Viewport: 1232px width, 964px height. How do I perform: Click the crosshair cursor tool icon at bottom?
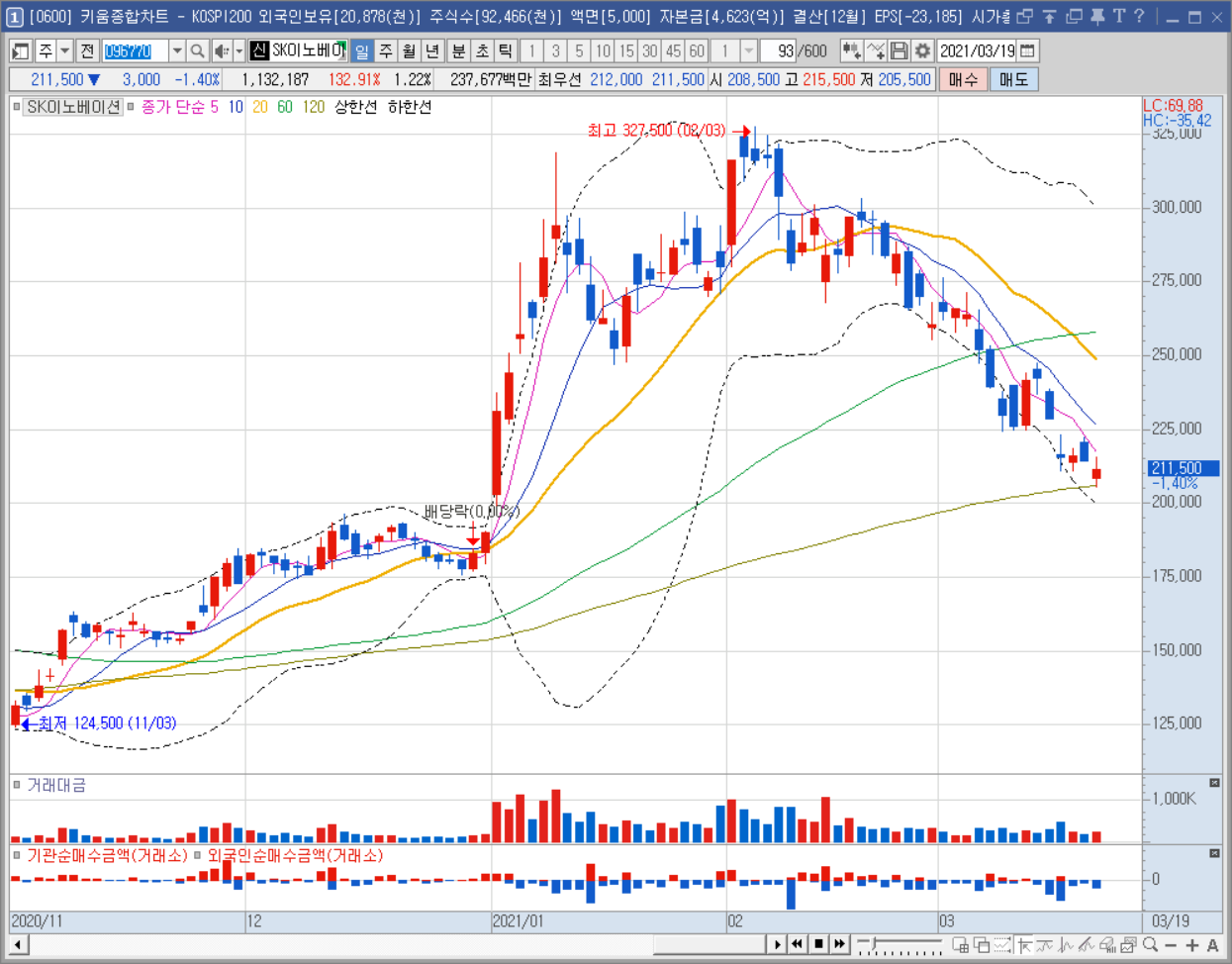(x=1024, y=945)
